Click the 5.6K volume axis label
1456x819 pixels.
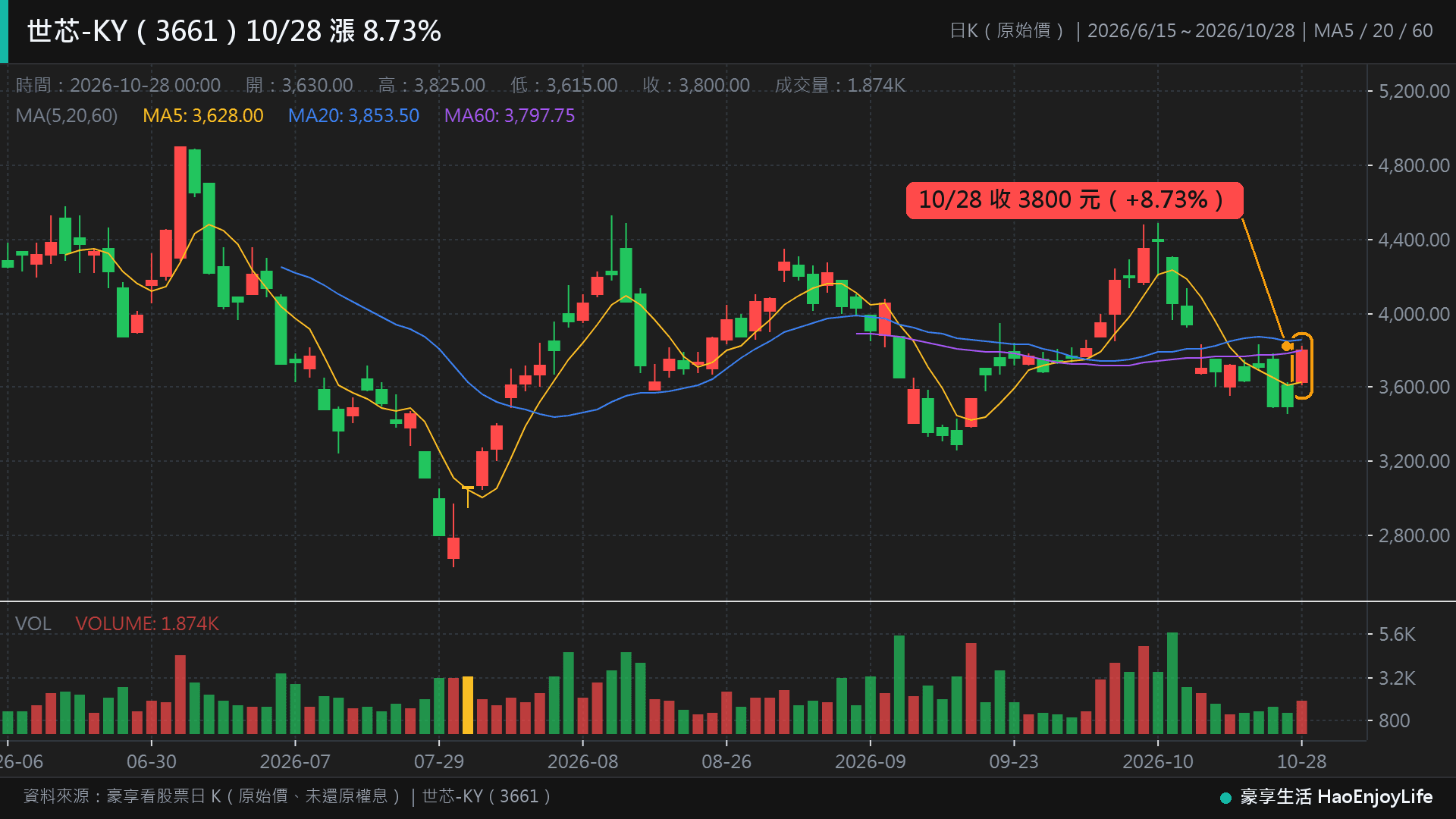[x=1397, y=635]
